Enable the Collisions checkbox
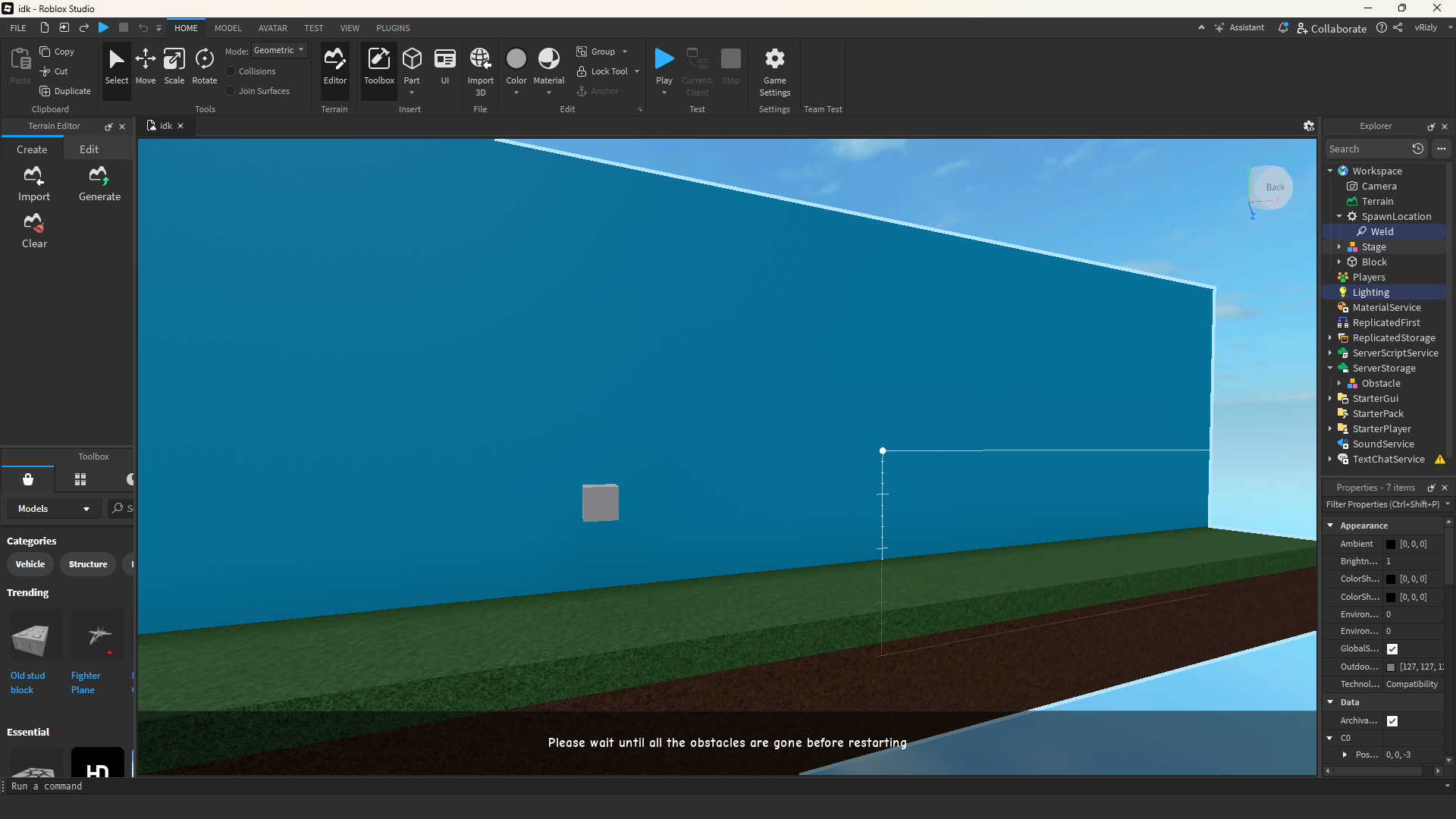This screenshot has height=819, width=1456. [231, 71]
